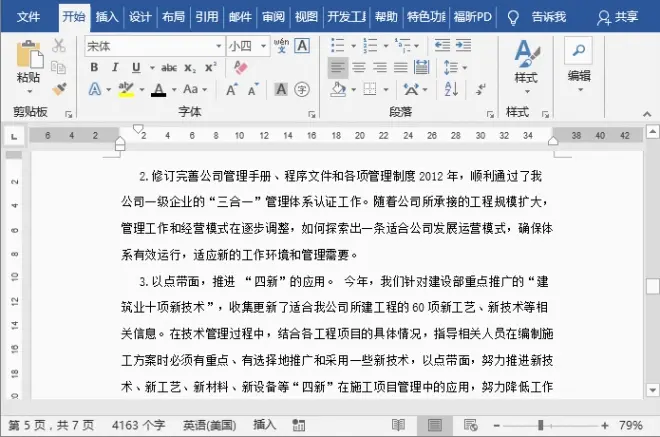660x437 pixels.
Task: Justify paragraph text
Action: coord(400,67)
